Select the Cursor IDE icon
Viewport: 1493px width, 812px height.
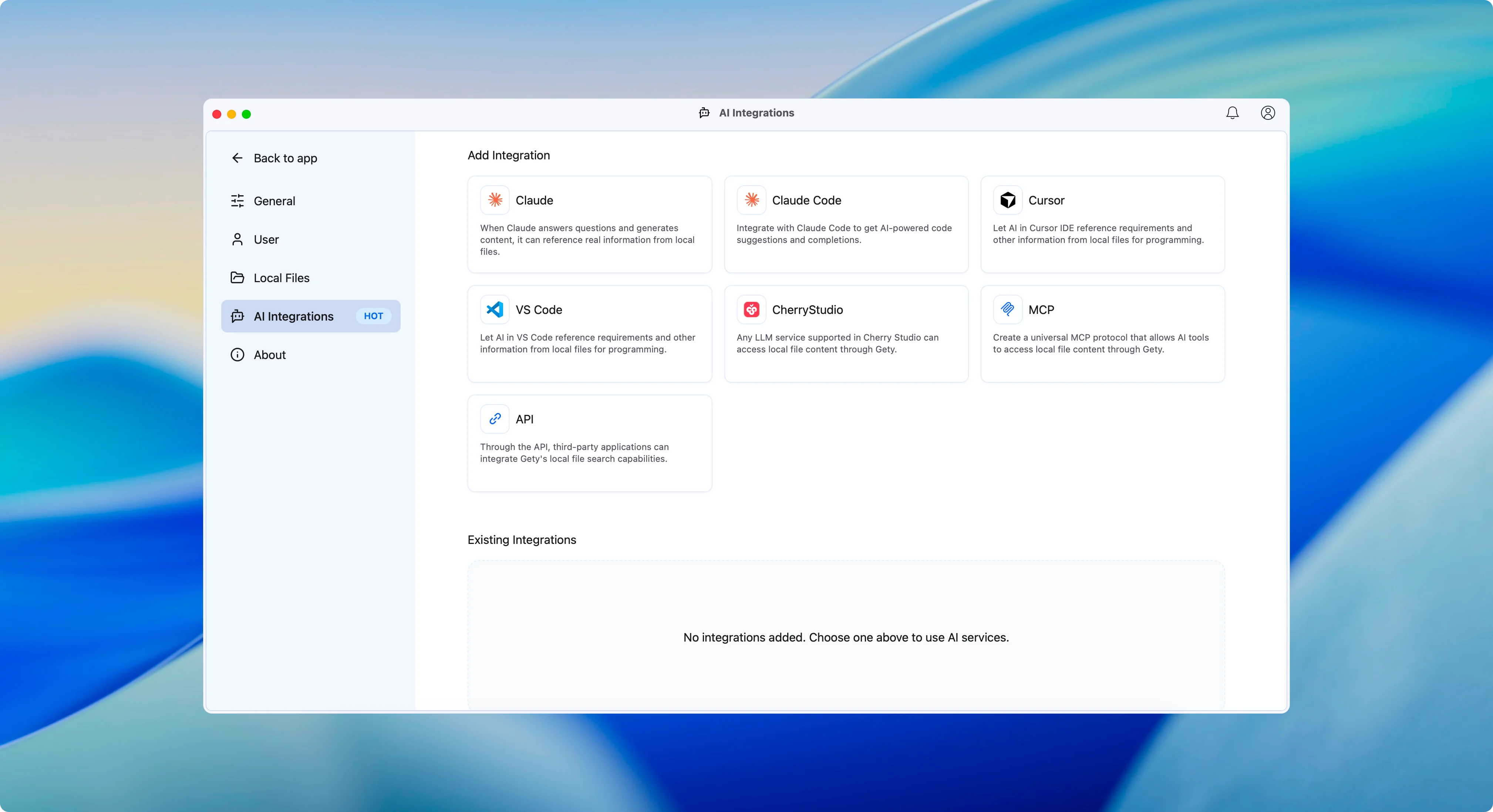1007,200
